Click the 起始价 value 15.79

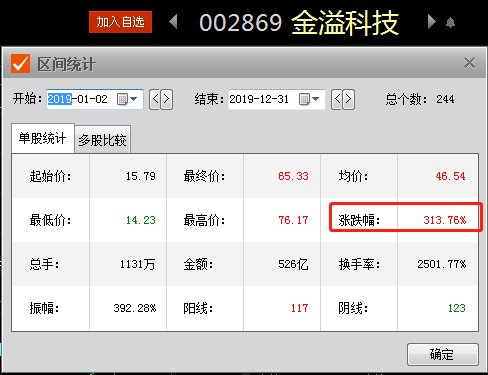[141, 176]
